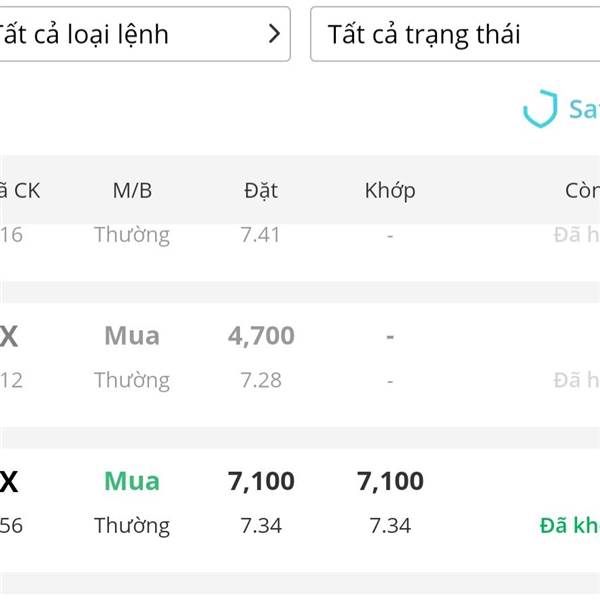The height and width of the screenshot is (600, 600).
Task: Expand the 'Tất cả trạng thái' filter
Action: pyautogui.click(x=455, y=34)
